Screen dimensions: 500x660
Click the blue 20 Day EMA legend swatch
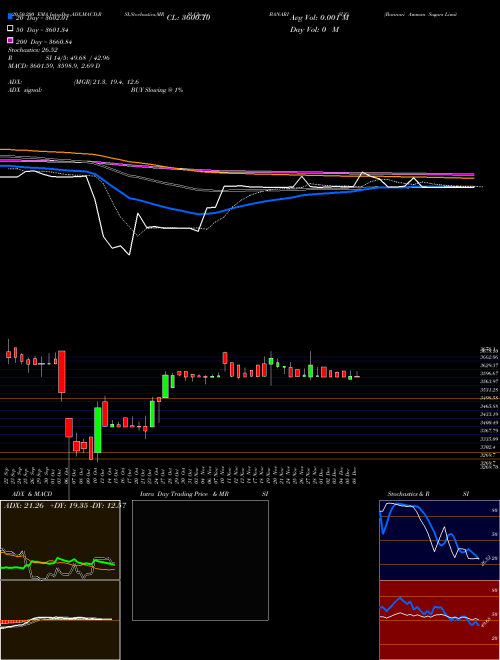[x=10, y=16]
